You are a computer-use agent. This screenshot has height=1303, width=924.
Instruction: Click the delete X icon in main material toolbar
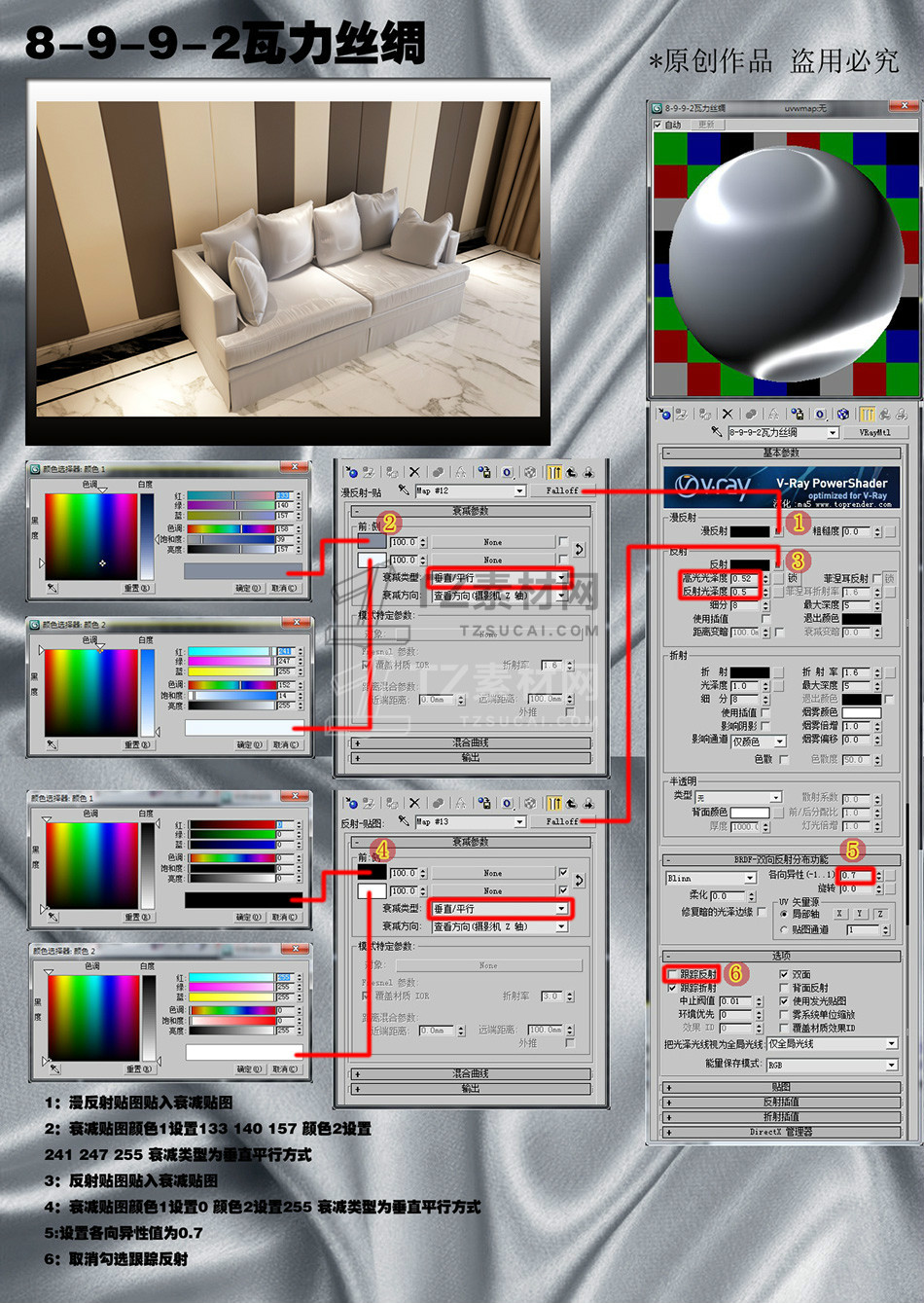tap(728, 414)
